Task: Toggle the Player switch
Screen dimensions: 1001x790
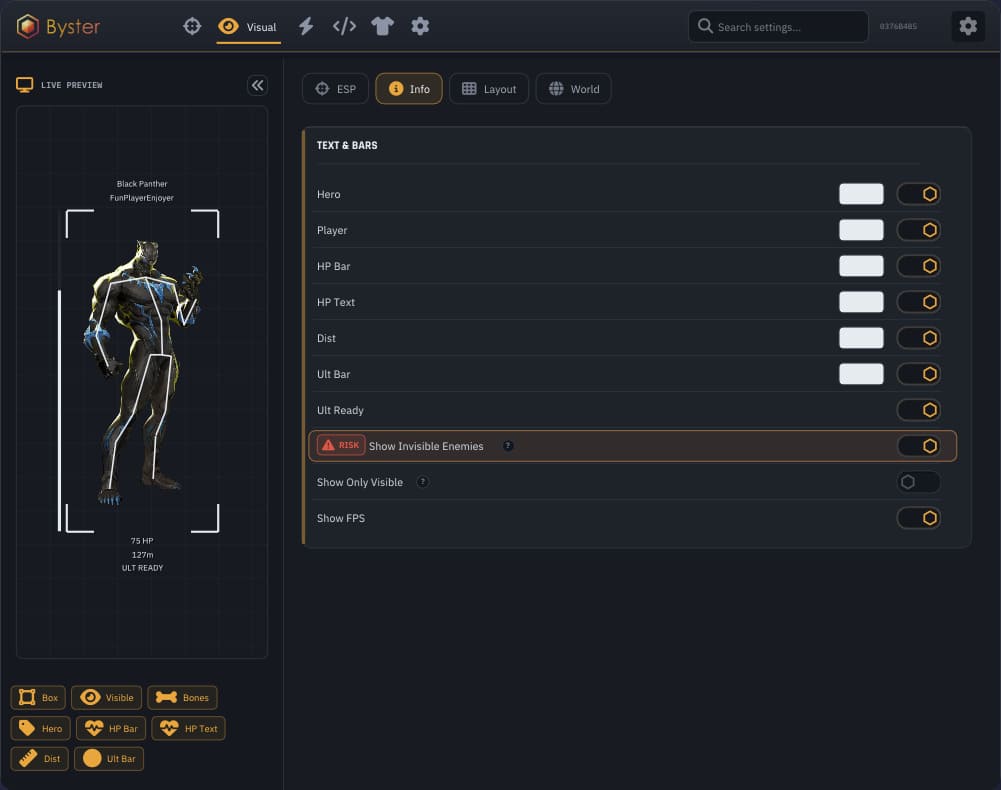Action: click(x=919, y=230)
